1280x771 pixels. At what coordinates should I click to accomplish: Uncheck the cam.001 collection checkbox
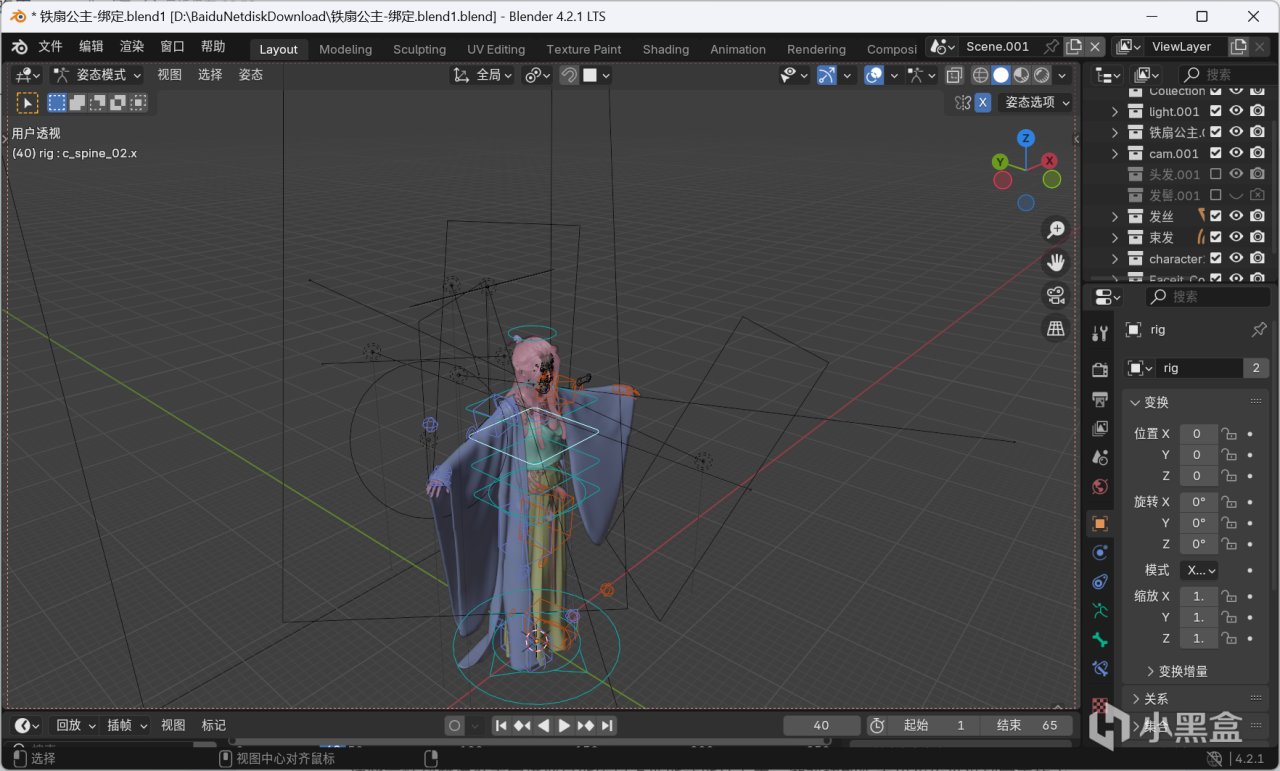tap(1216, 154)
